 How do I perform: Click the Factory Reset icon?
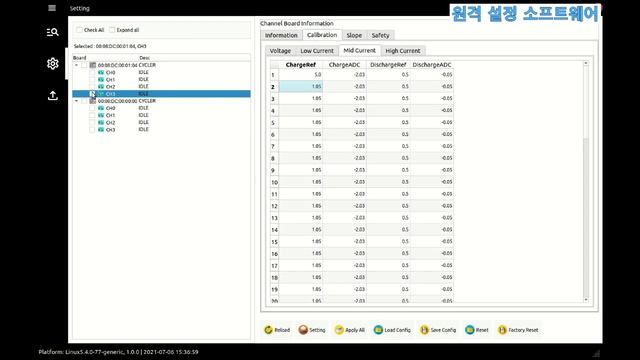(502, 330)
